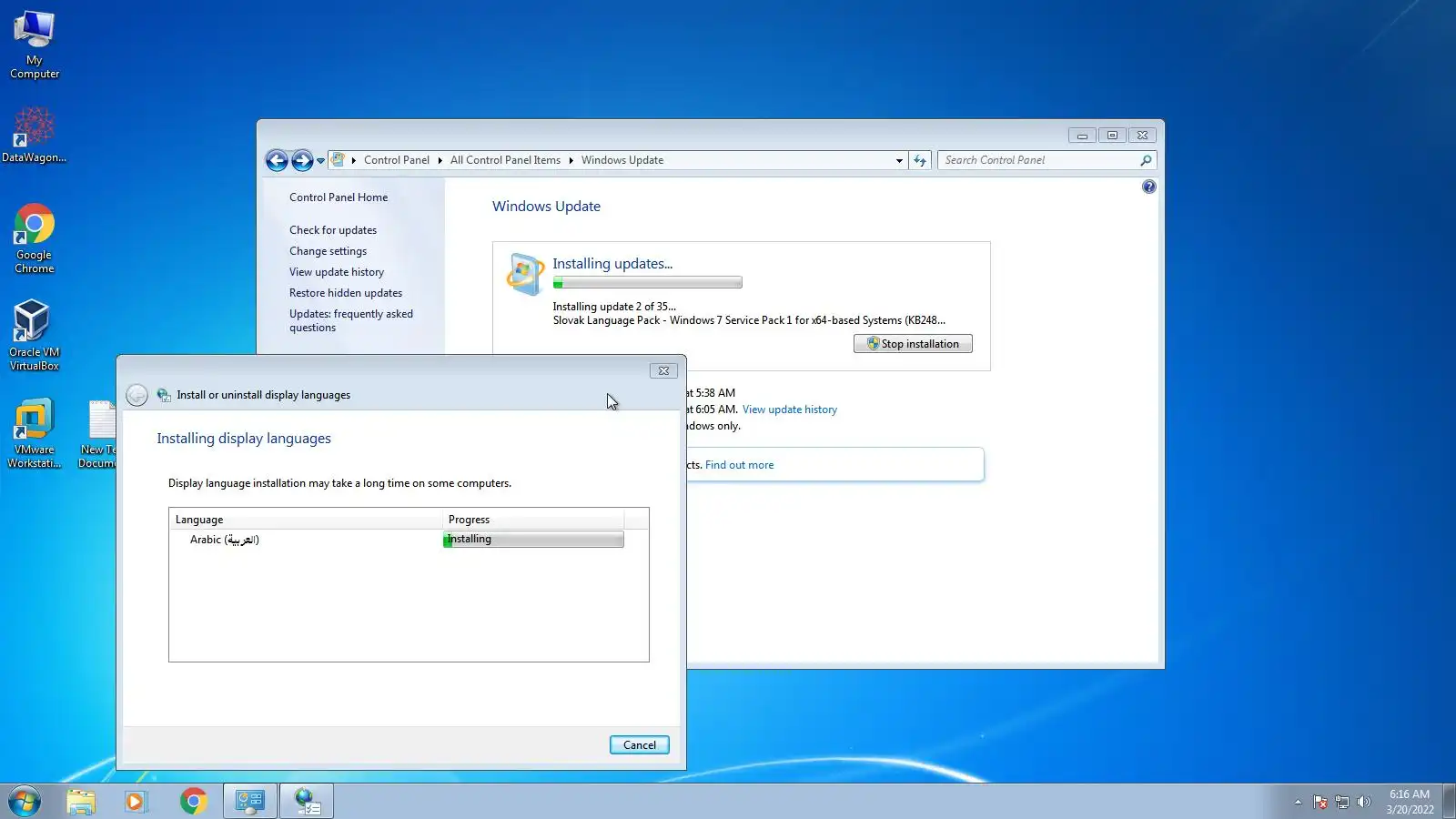The image size is (1456, 819).
Task: Open the taskbar clock and date
Action: tap(1410, 802)
